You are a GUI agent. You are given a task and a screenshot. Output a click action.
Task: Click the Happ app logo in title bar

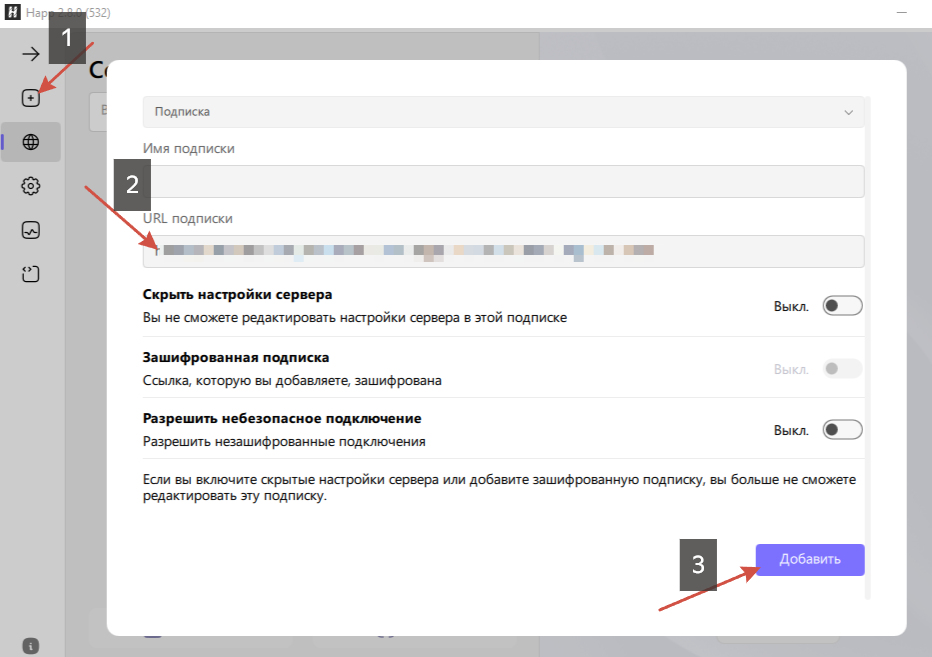click(12, 12)
